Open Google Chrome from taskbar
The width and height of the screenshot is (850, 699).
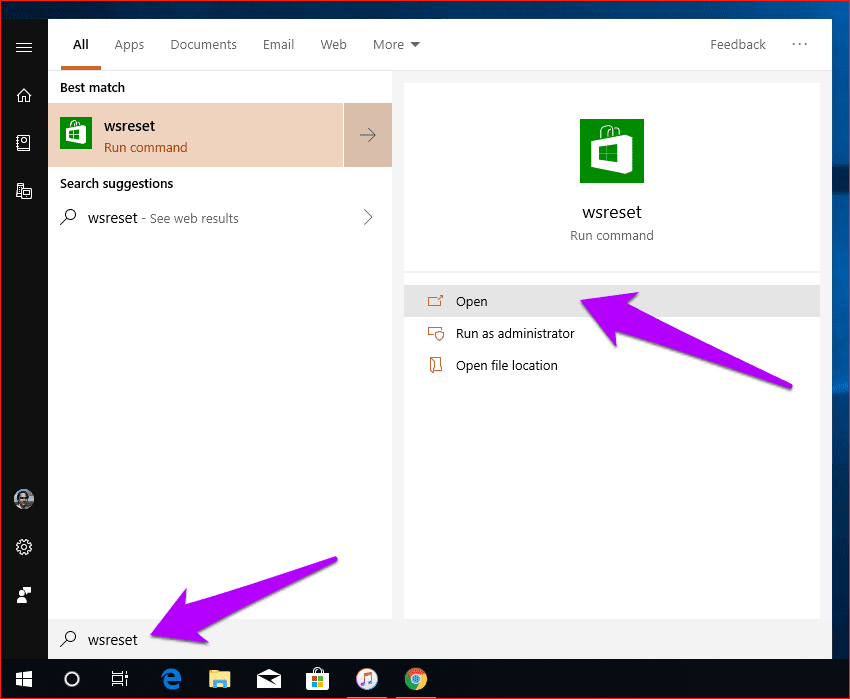(x=416, y=679)
